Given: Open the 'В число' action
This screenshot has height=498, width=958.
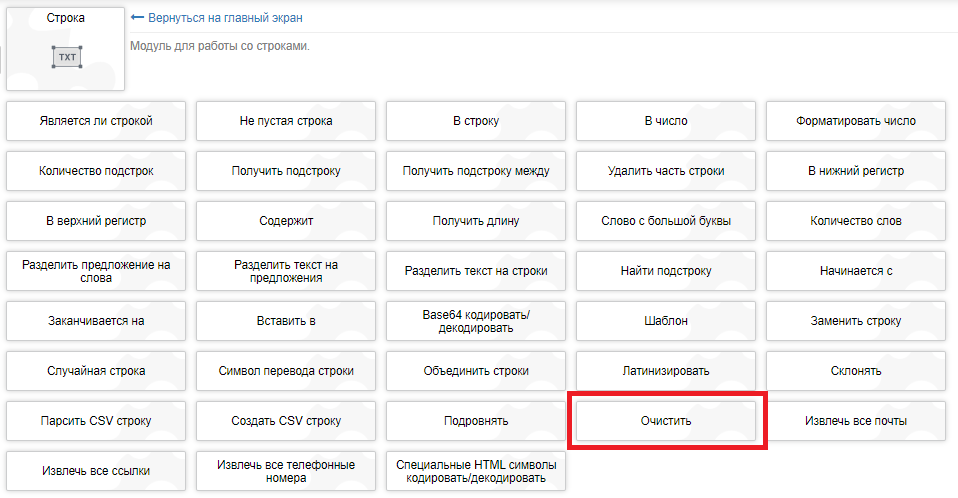Looking at the screenshot, I should pos(666,121).
